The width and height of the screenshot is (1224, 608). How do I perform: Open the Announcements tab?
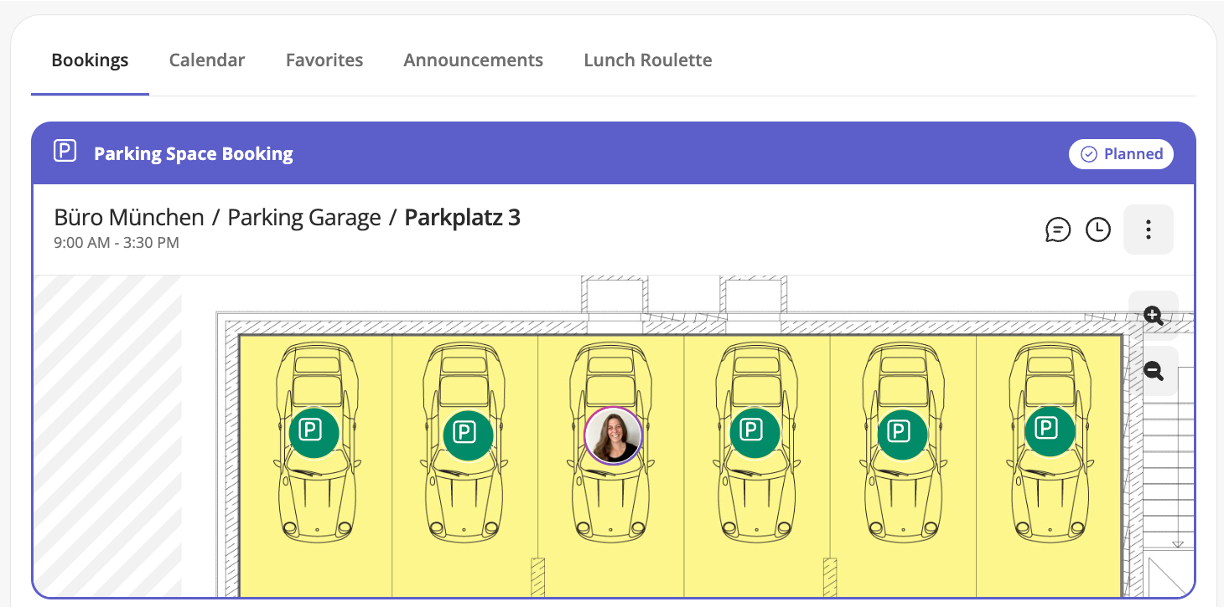click(473, 60)
